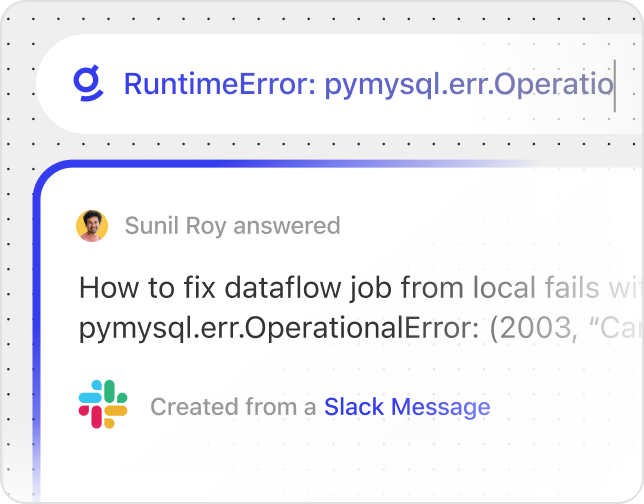The height and width of the screenshot is (504, 644).
Task: Click the "Created from a" text
Action: tap(233, 407)
